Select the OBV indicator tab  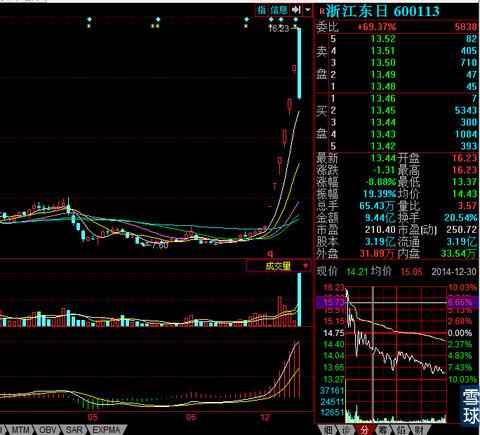pyautogui.click(x=48, y=430)
